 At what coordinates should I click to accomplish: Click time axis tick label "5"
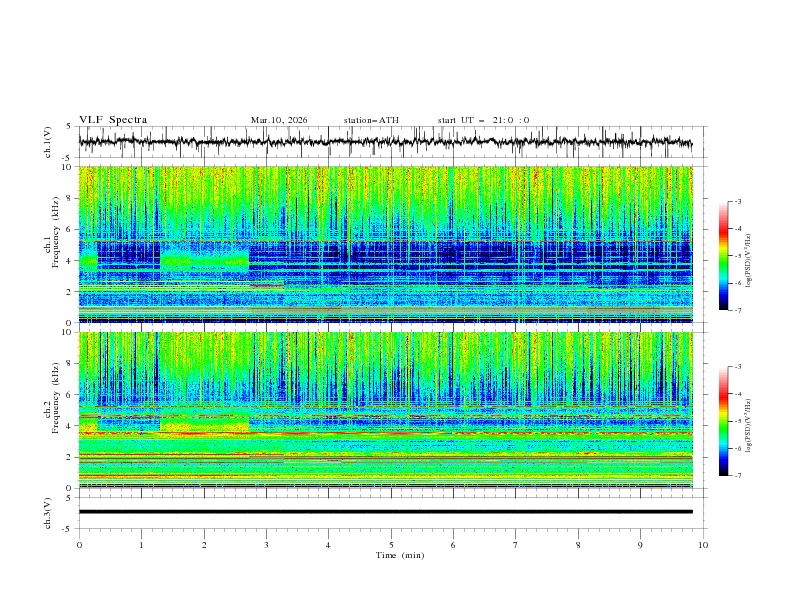pos(391,545)
